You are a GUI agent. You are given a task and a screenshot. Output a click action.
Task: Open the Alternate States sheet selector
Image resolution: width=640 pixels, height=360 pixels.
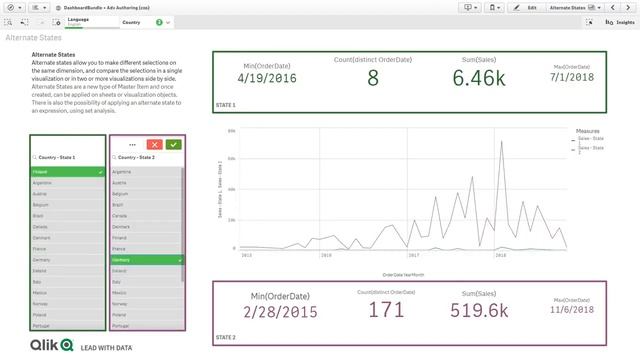575,7
